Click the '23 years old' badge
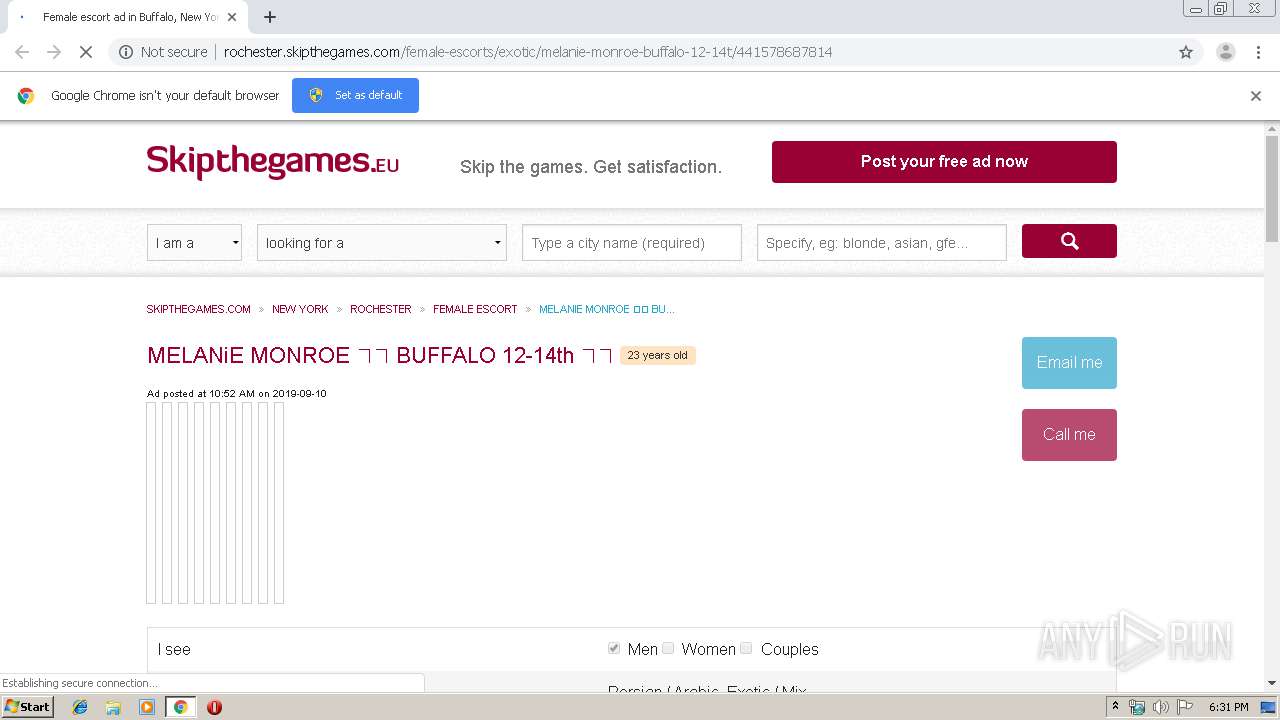Image resolution: width=1280 pixels, height=720 pixels. tap(657, 355)
